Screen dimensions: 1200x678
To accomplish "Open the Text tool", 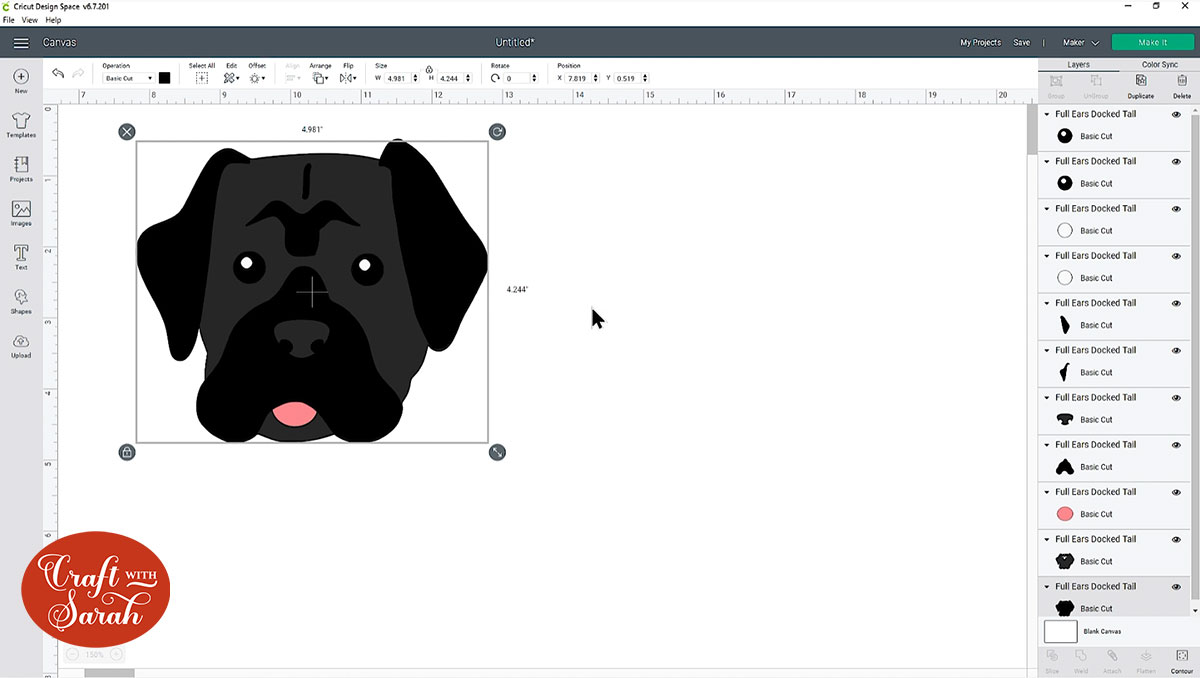I will click(x=21, y=256).
